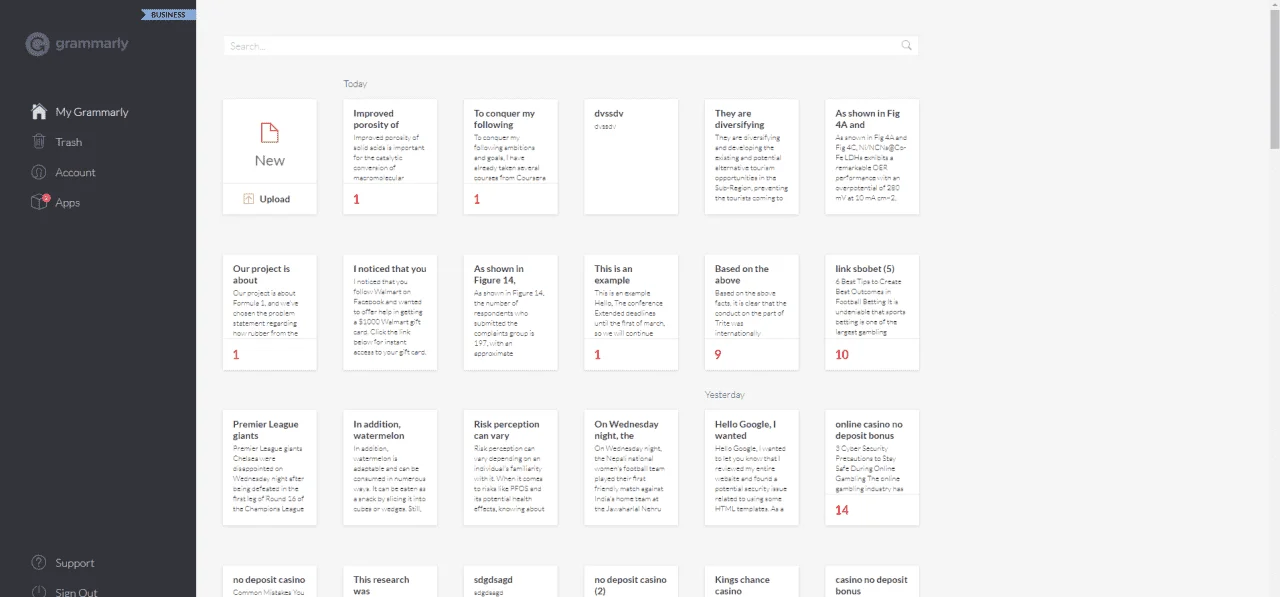This screenshot has width=1280, height=597.
Task: Open the Support page
Action: pos(75,563)
